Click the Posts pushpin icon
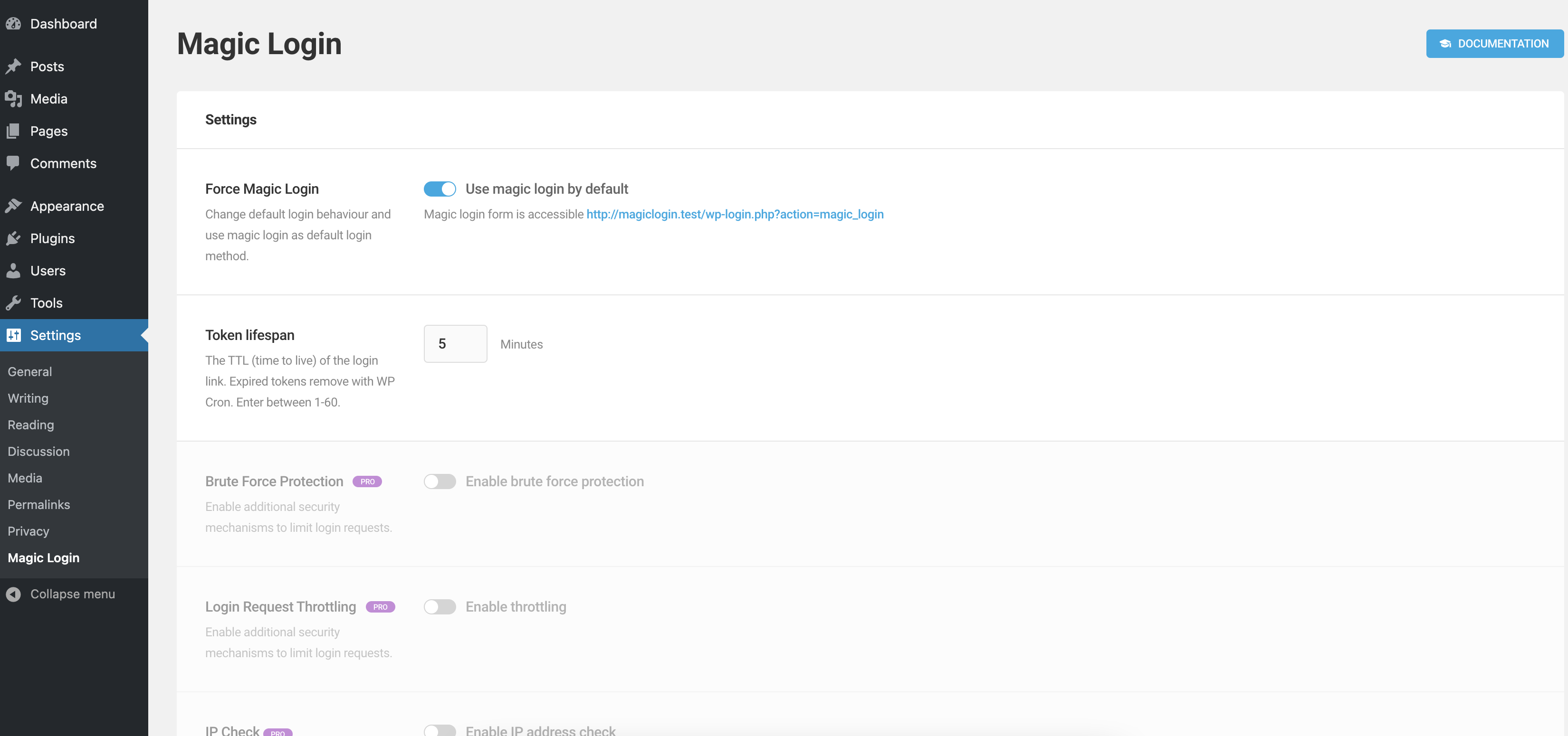Screen dimensions: 1568x736 point(13,66)
